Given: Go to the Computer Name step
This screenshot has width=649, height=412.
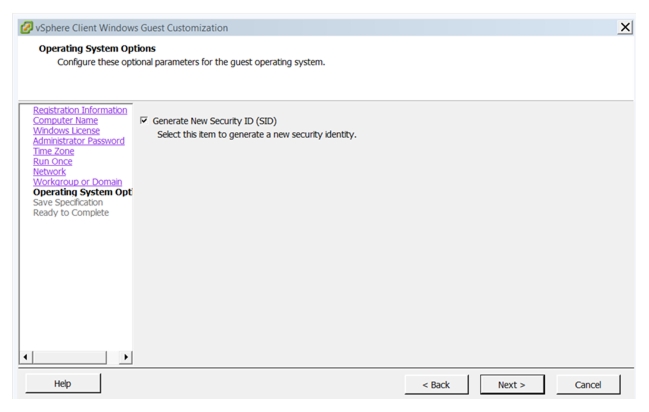Looking at the screenshot, I should [x=65, y=120].
